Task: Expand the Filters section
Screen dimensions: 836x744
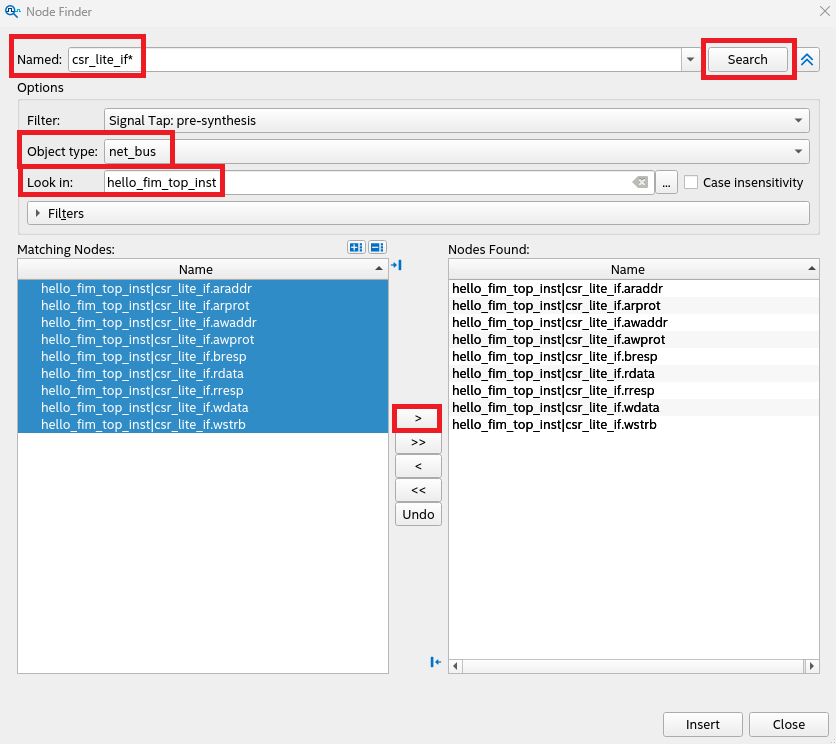Action: coord(418,213)
